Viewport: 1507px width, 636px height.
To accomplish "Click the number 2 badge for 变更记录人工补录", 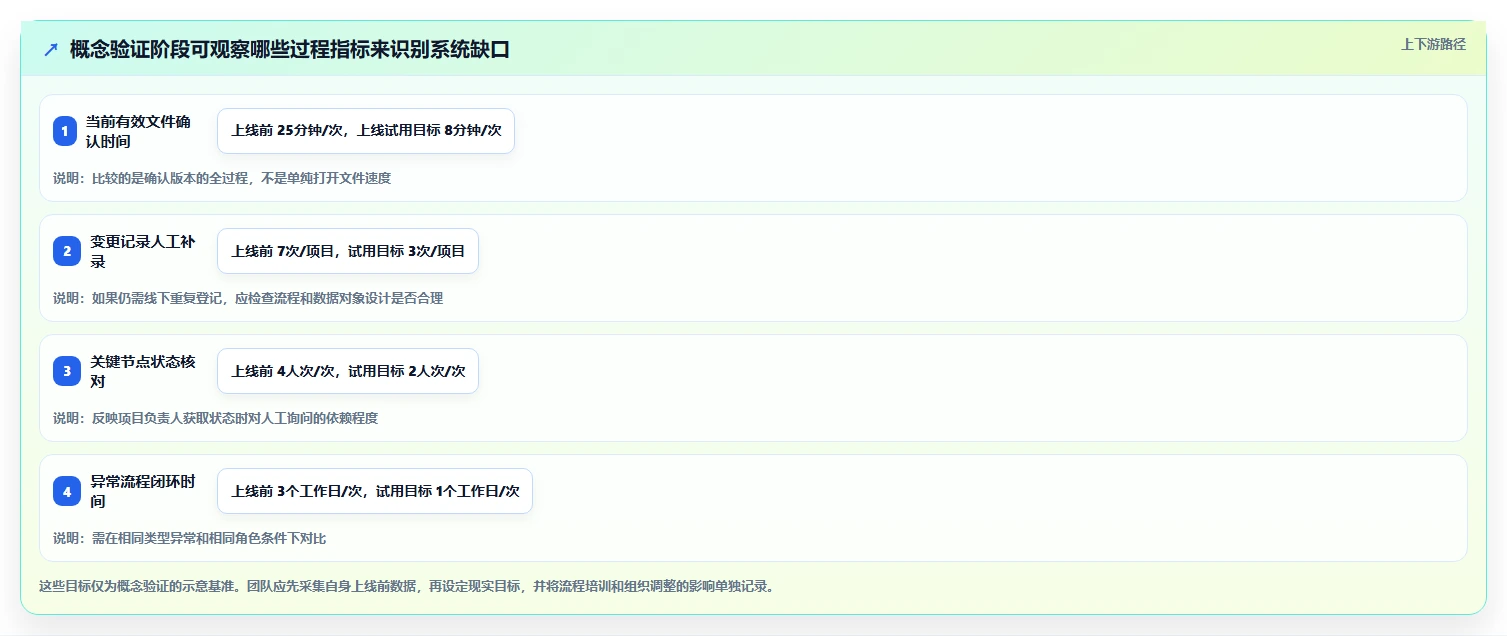I will [65, 251].
